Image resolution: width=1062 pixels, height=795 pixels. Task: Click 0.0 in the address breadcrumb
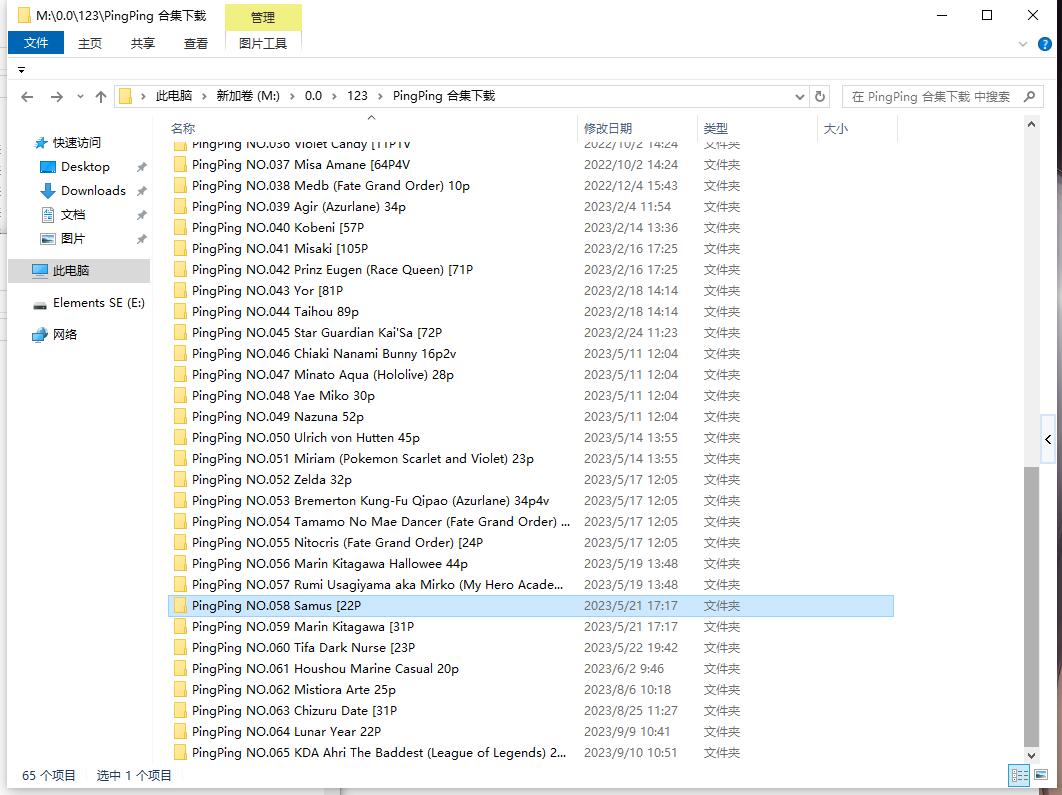point(313,96)
